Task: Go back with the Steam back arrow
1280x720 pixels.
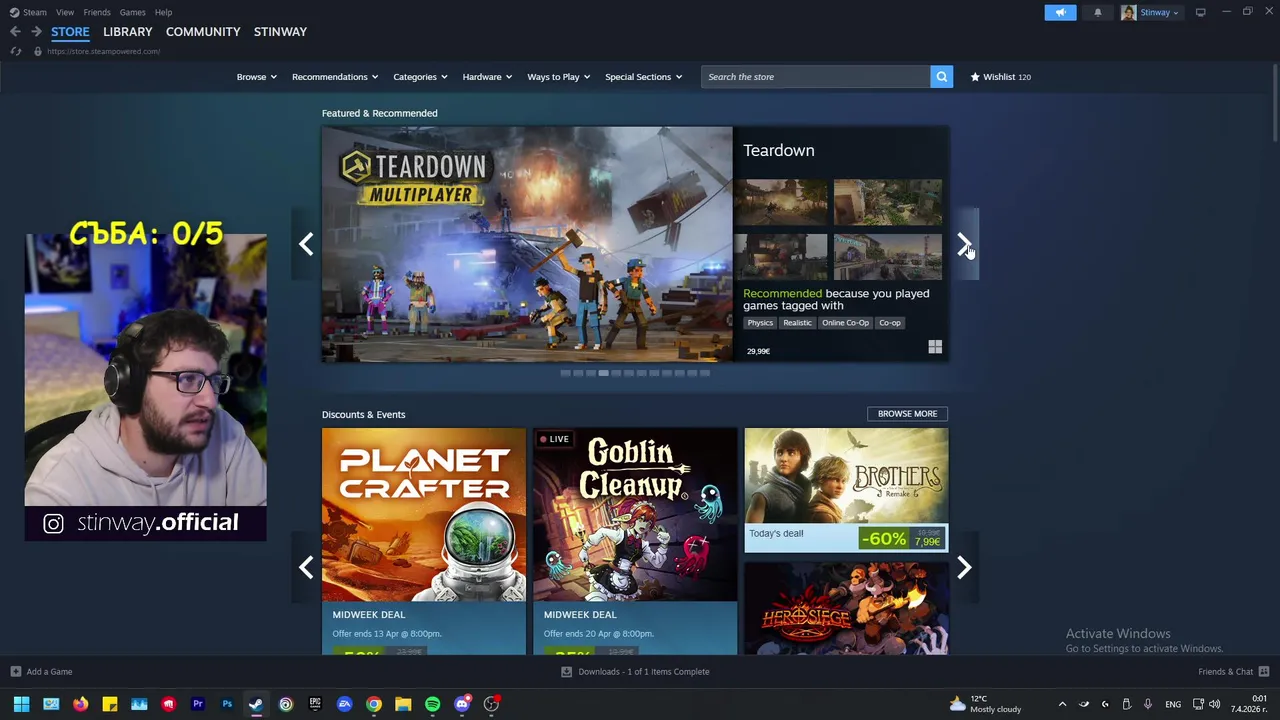Action: coord(15,32)
